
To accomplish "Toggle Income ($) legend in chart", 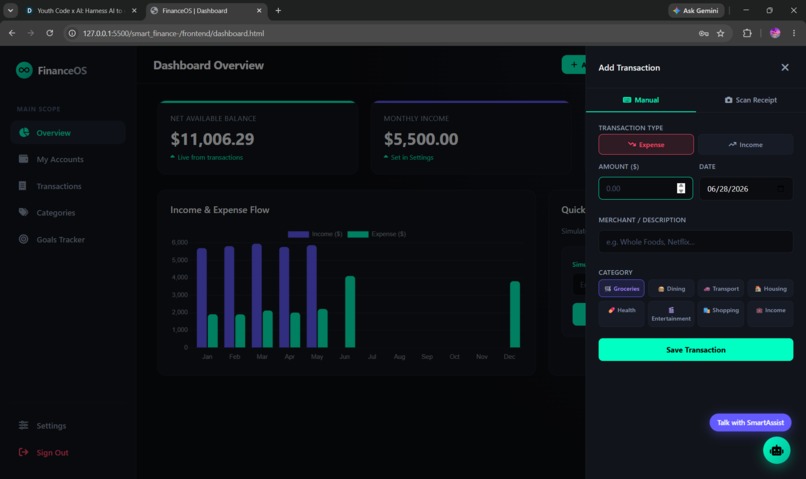I will point(315,234).
